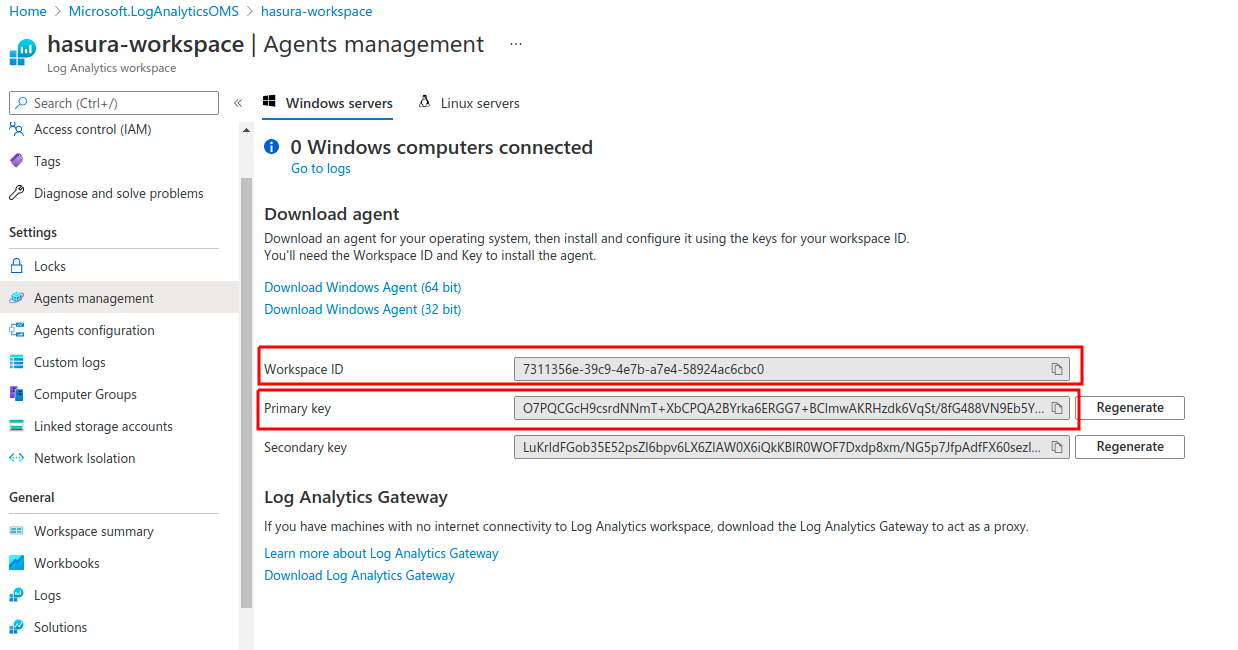Regenerate the Primary key
This screenshot has width=1238, height=650.
pos(1129,408)
